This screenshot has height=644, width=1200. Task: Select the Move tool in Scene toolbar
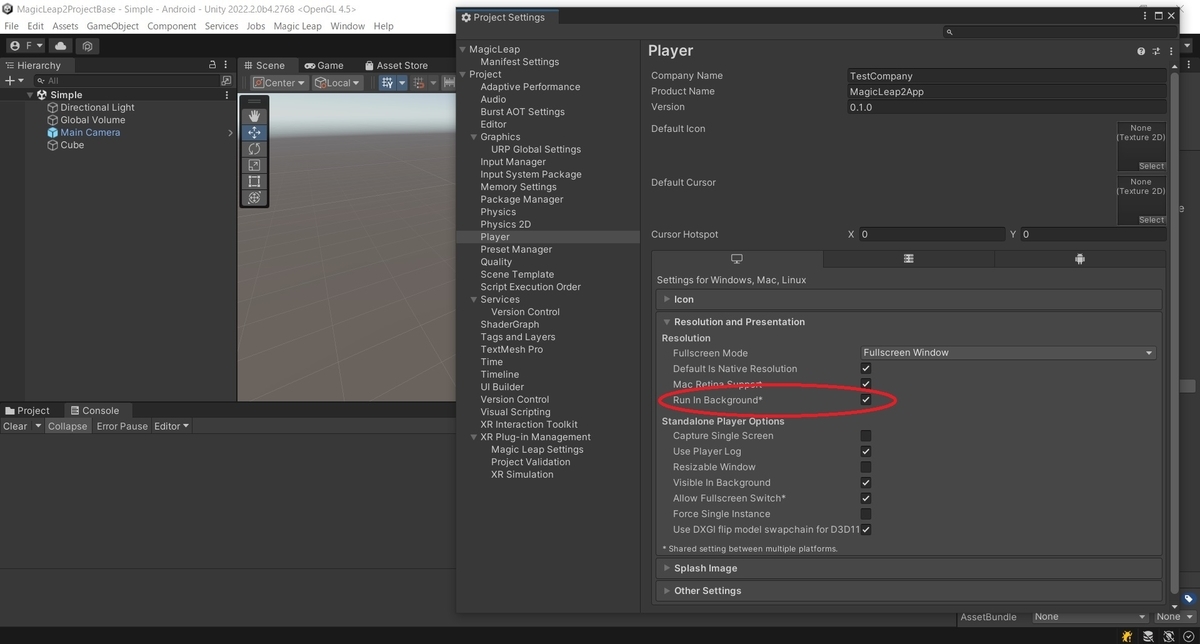(254, 132)
